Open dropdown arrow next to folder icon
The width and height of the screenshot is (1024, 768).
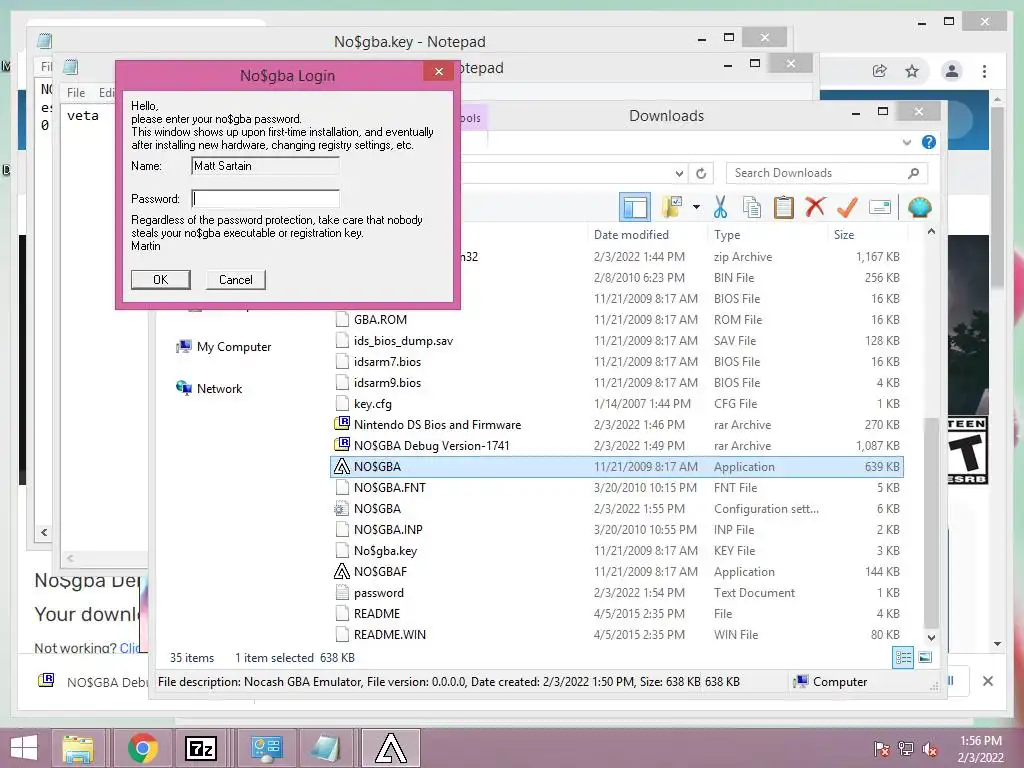coord(696,208)
